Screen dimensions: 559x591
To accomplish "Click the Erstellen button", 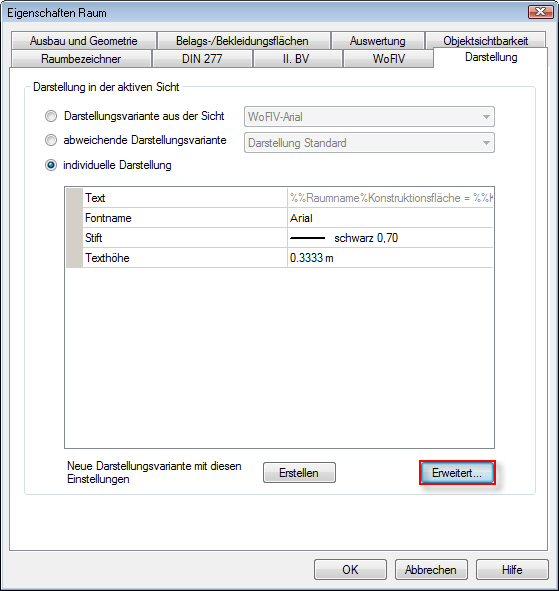I will pos(299,473).
